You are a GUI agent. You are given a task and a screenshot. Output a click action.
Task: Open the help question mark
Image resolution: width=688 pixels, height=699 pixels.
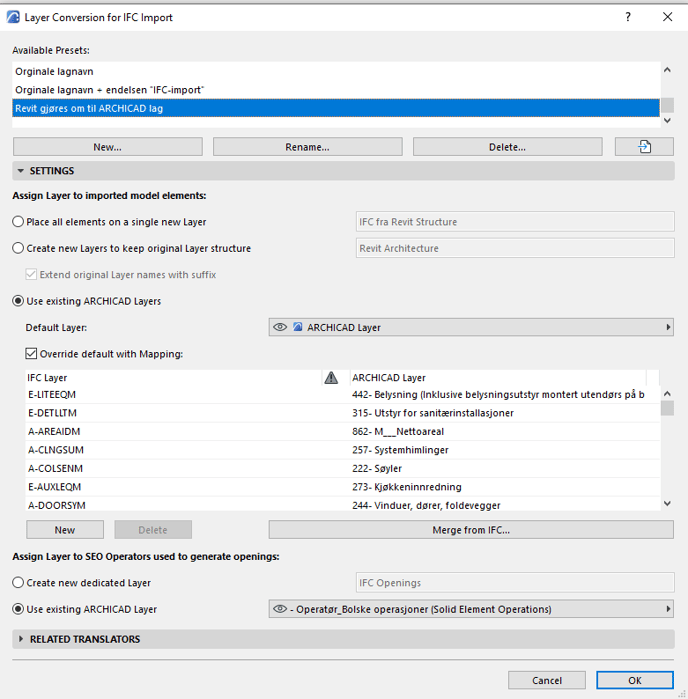tap(628, 17)
